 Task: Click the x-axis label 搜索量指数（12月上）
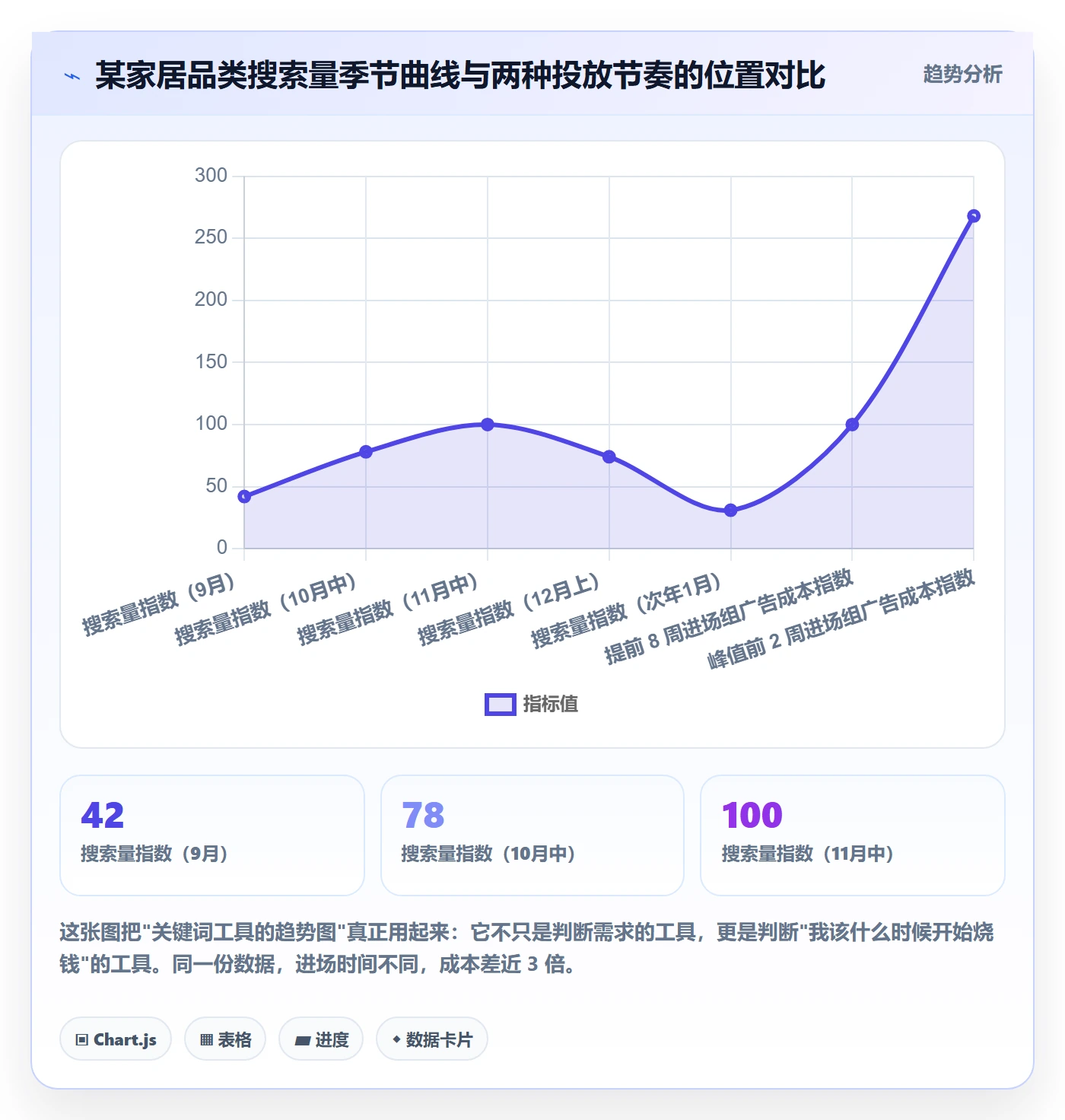[x=509, y=611]
